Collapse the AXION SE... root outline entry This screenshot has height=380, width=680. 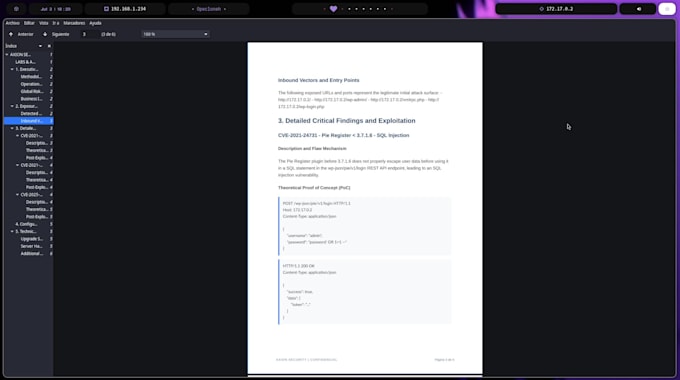coord(7,55)
